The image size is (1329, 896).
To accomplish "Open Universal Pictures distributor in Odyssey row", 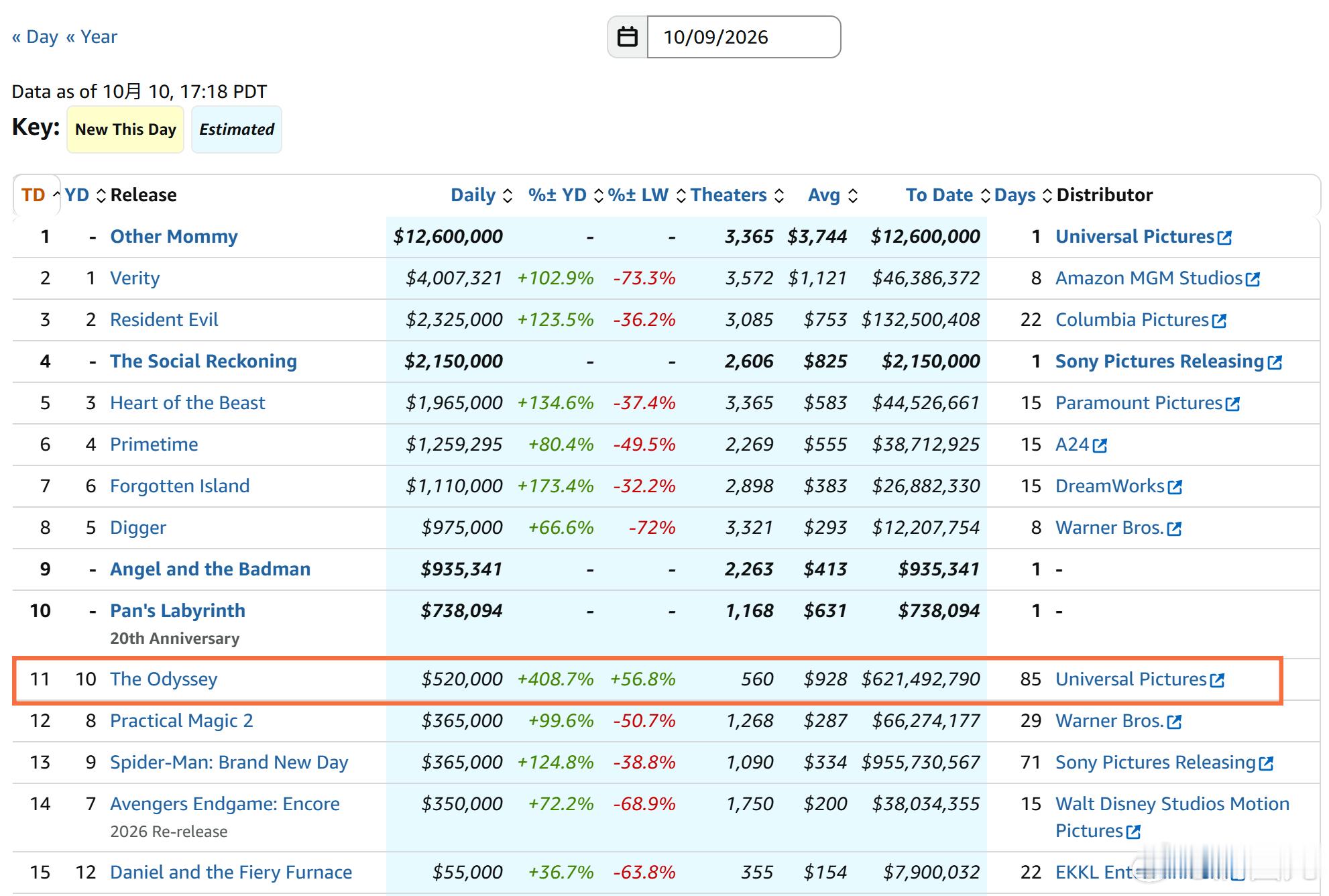I will pyautogui.click(x=1131, y=679).
